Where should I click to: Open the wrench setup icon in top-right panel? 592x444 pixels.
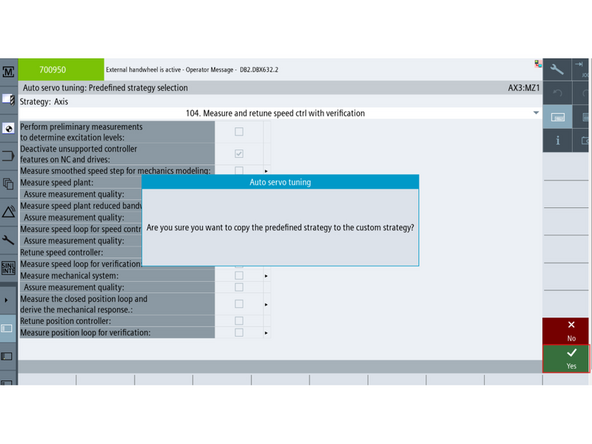[x=557, y=69]
